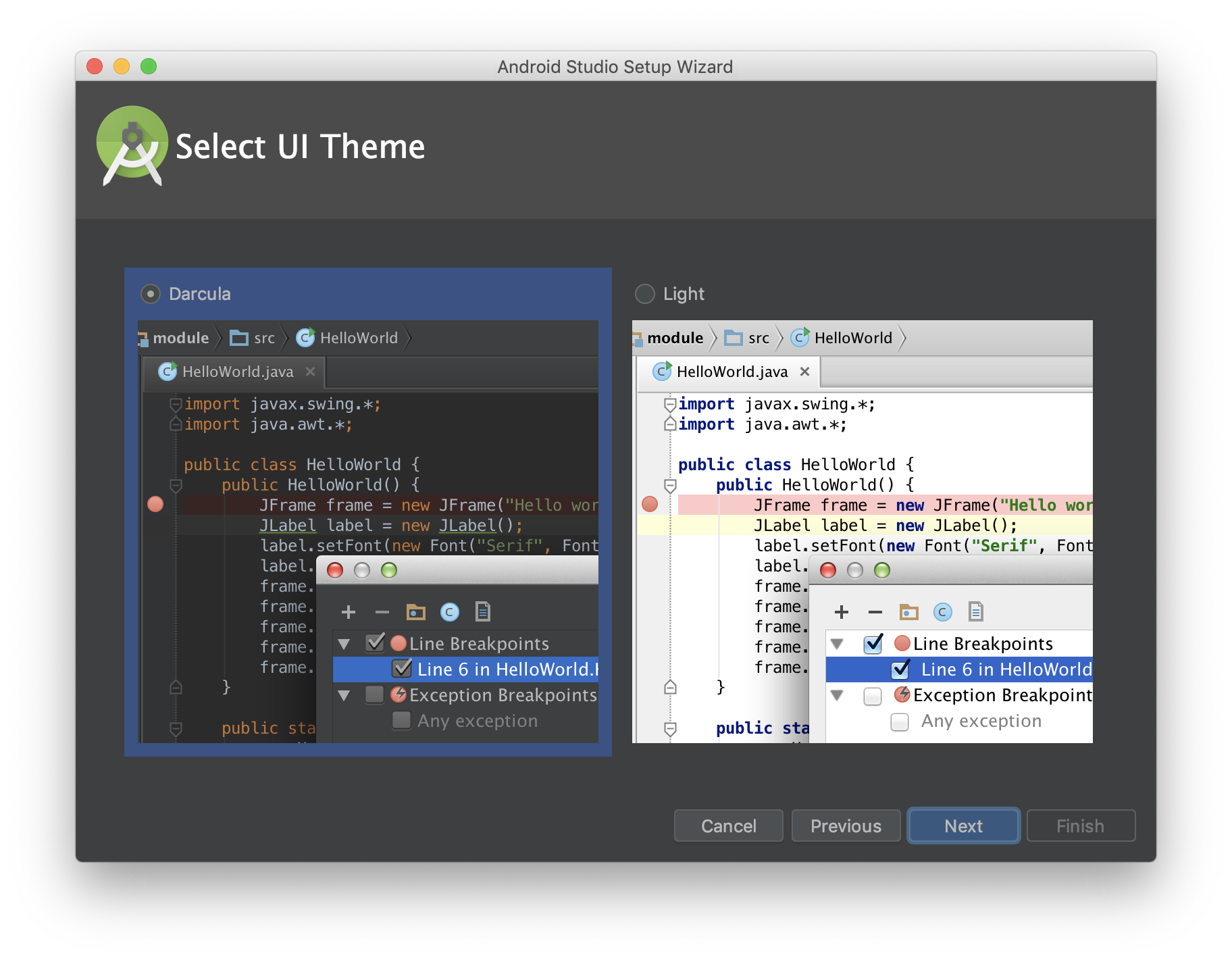Cancel the setup wizard
The height and width of the screenshot is (962, 1232).
728,826
